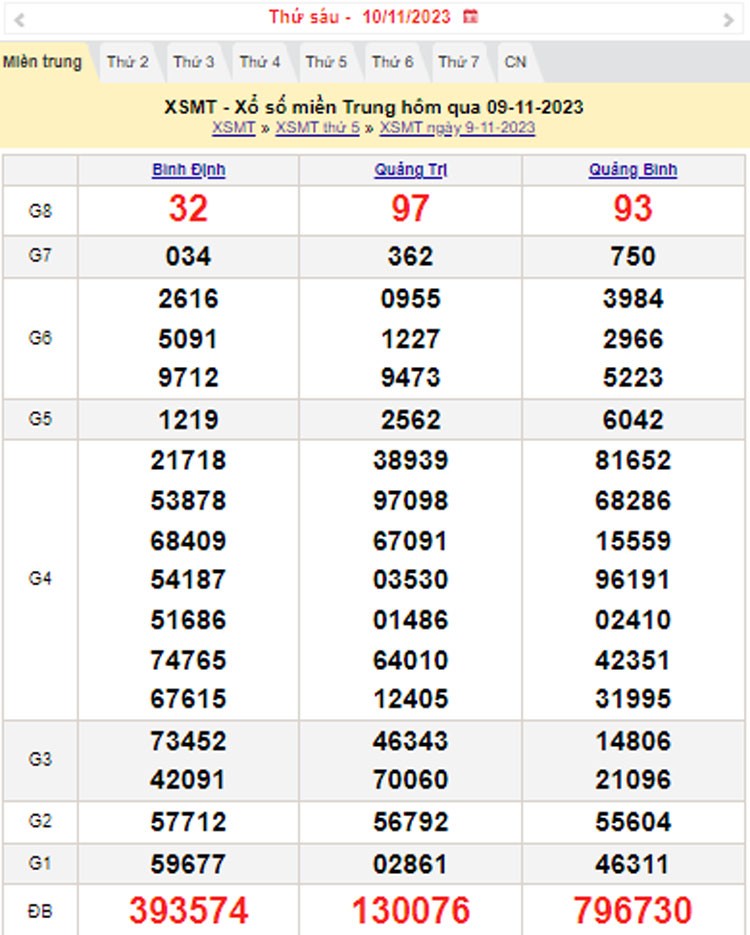This screenshot has width=750, height=935.
Task: Follow the XSMT ngày 9-11-2023 link
Action: [457, 128]
